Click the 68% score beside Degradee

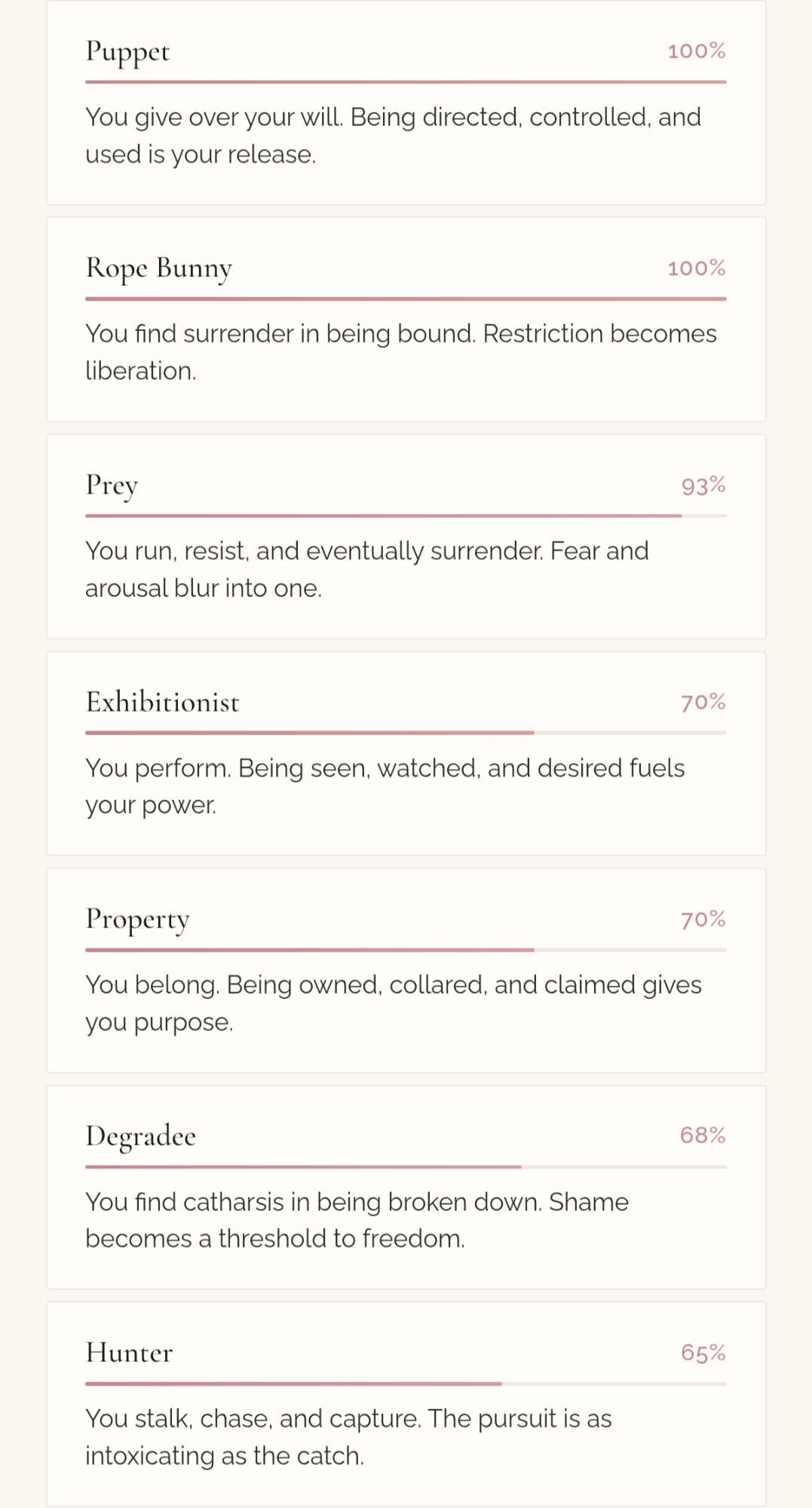pos(702,1136)
